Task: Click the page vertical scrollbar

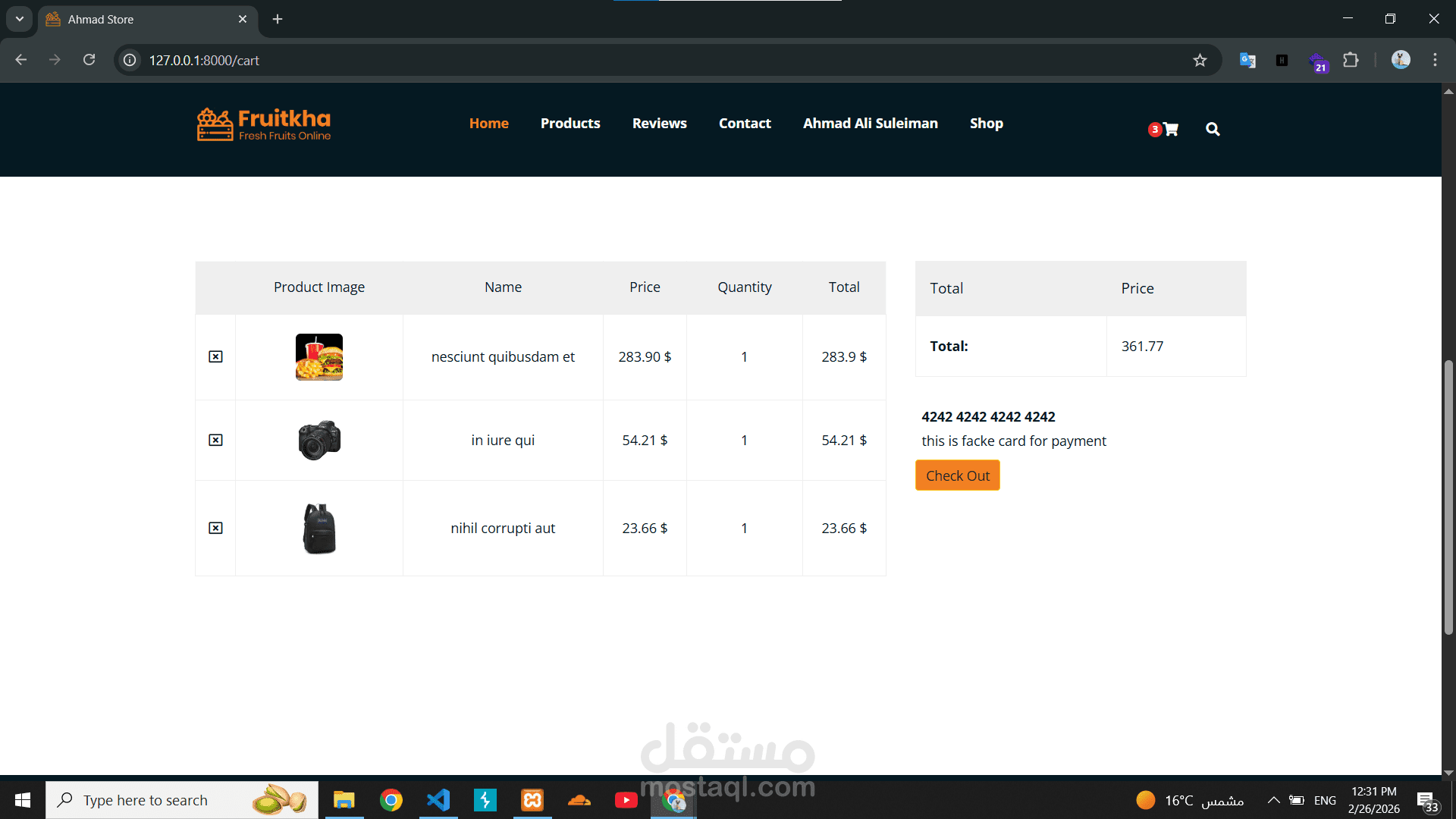Action: tap(1448, 497)
